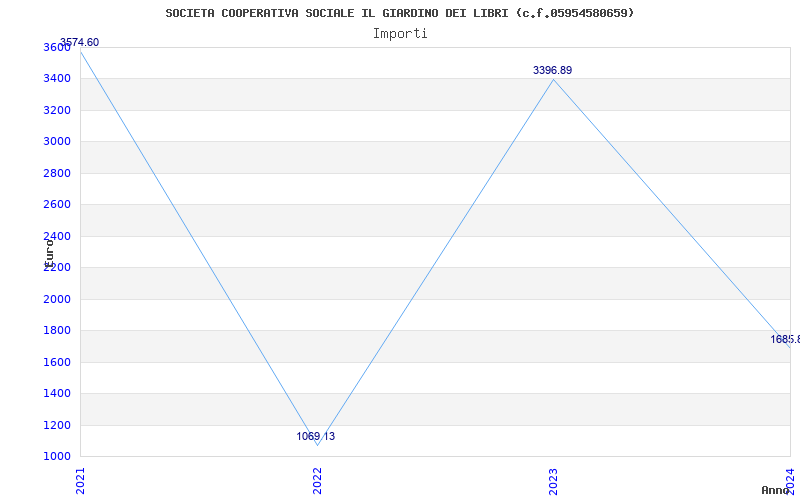The height and width of the screenshot is (500, 800).
Task: Click the 2022 x-axis label
Action: [x=317, y=481]
